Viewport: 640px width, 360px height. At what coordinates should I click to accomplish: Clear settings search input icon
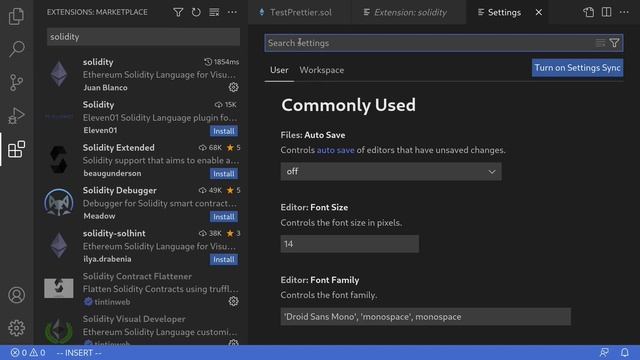click(600, 43)
